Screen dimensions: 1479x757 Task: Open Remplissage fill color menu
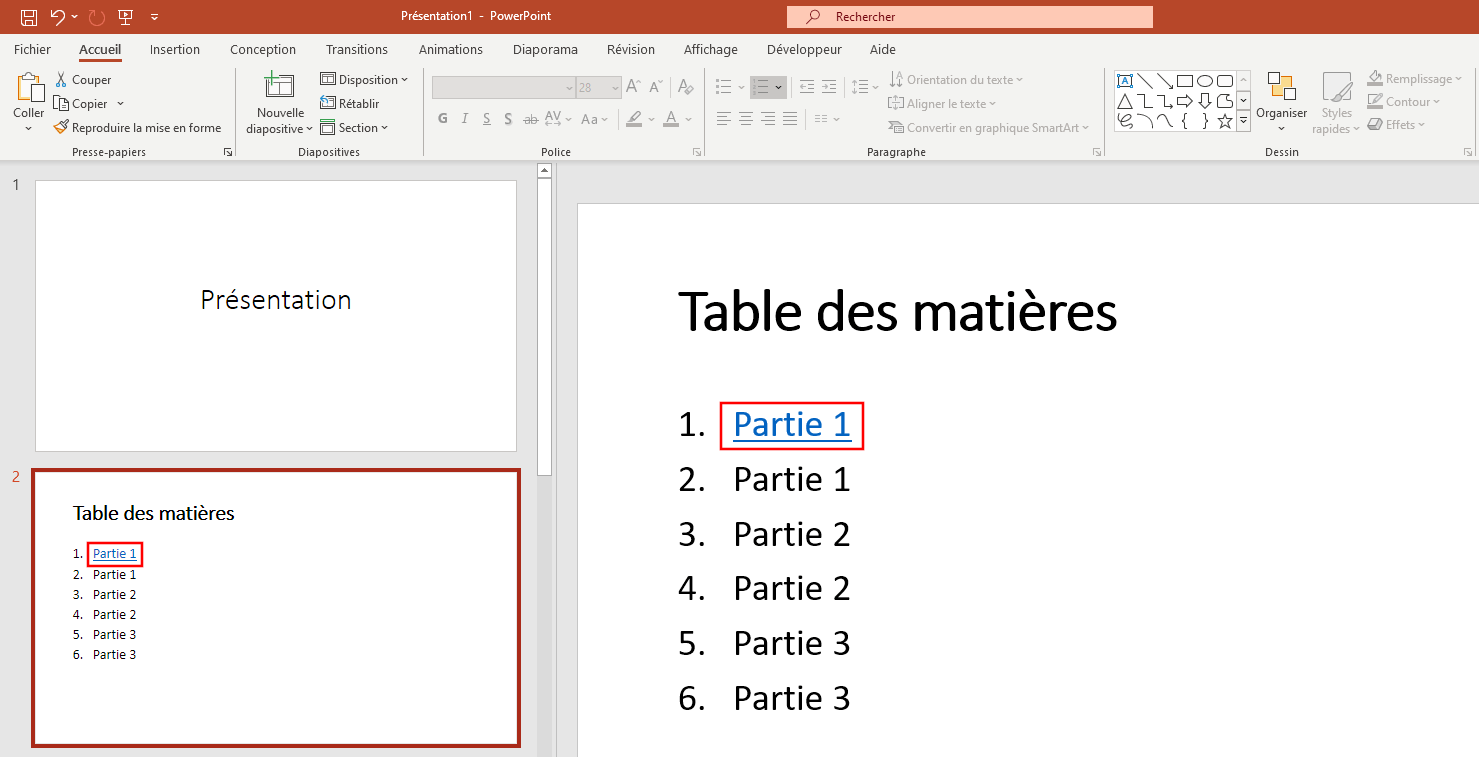[1416, 79]
